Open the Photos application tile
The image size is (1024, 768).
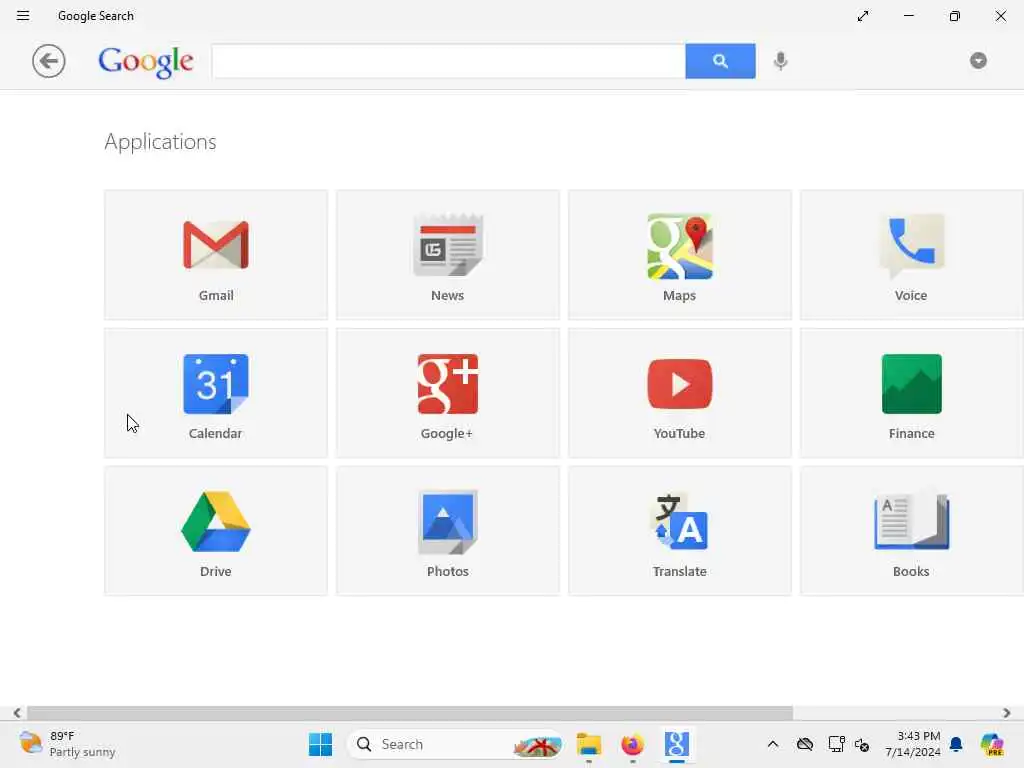(447, 530)
